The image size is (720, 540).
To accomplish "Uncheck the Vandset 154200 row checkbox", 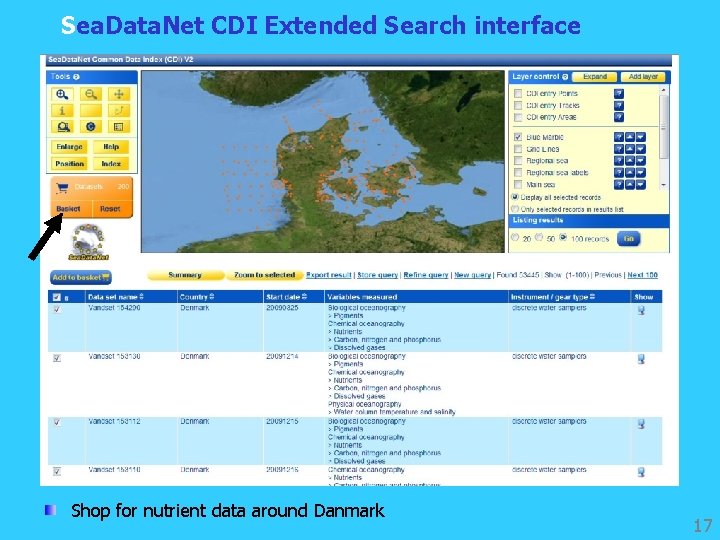I will [57, 309].
